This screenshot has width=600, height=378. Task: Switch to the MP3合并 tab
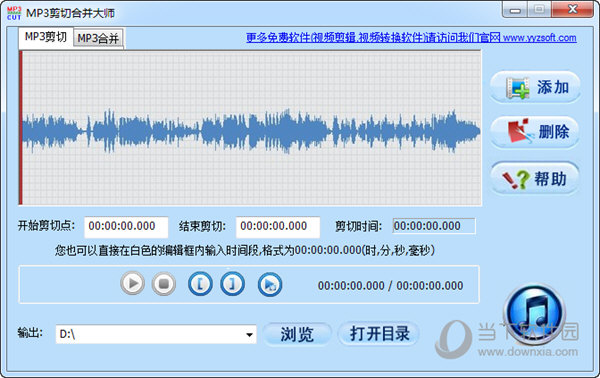98,38
